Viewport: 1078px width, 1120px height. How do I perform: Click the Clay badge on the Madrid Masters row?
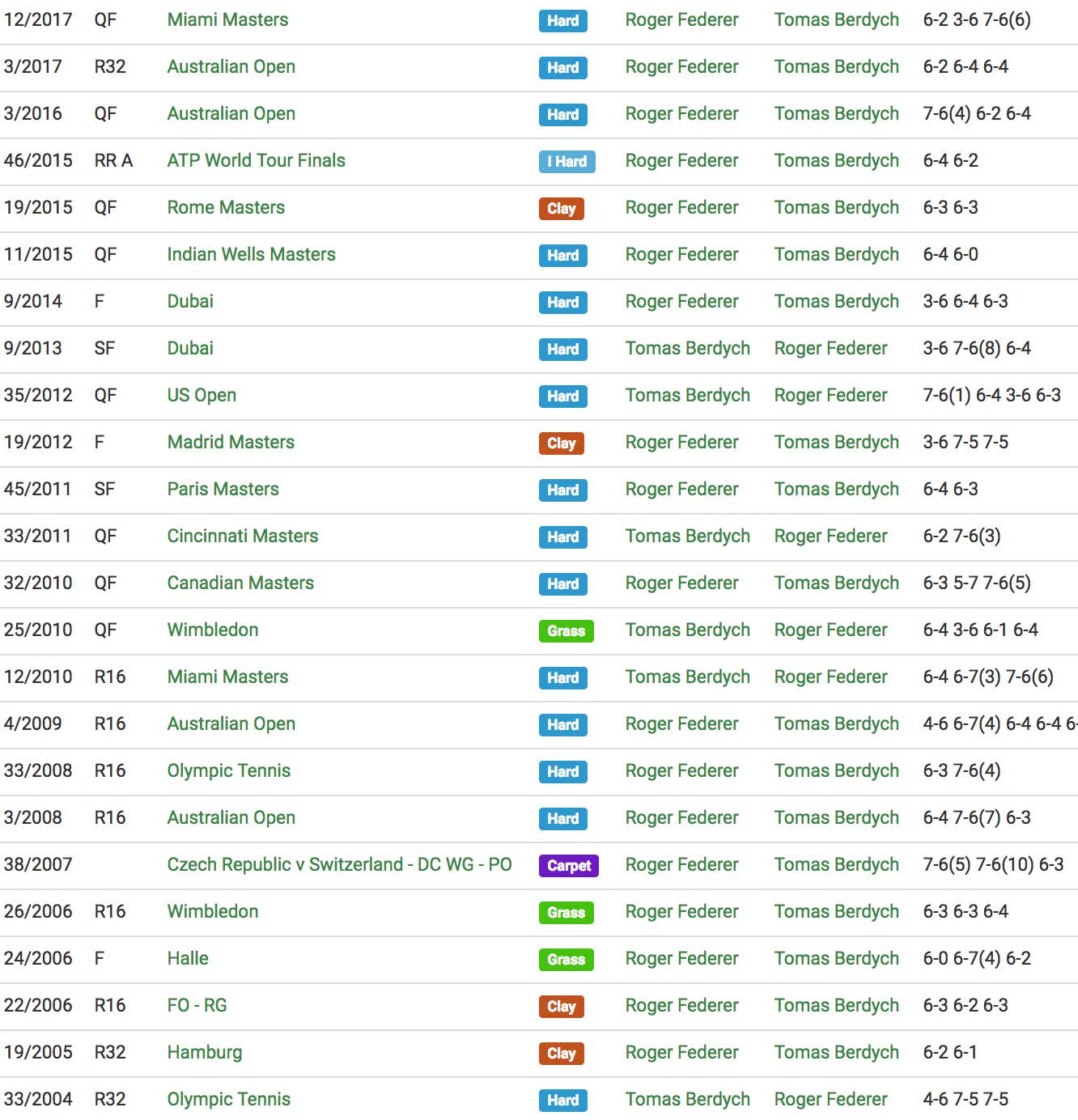point(561,443)
